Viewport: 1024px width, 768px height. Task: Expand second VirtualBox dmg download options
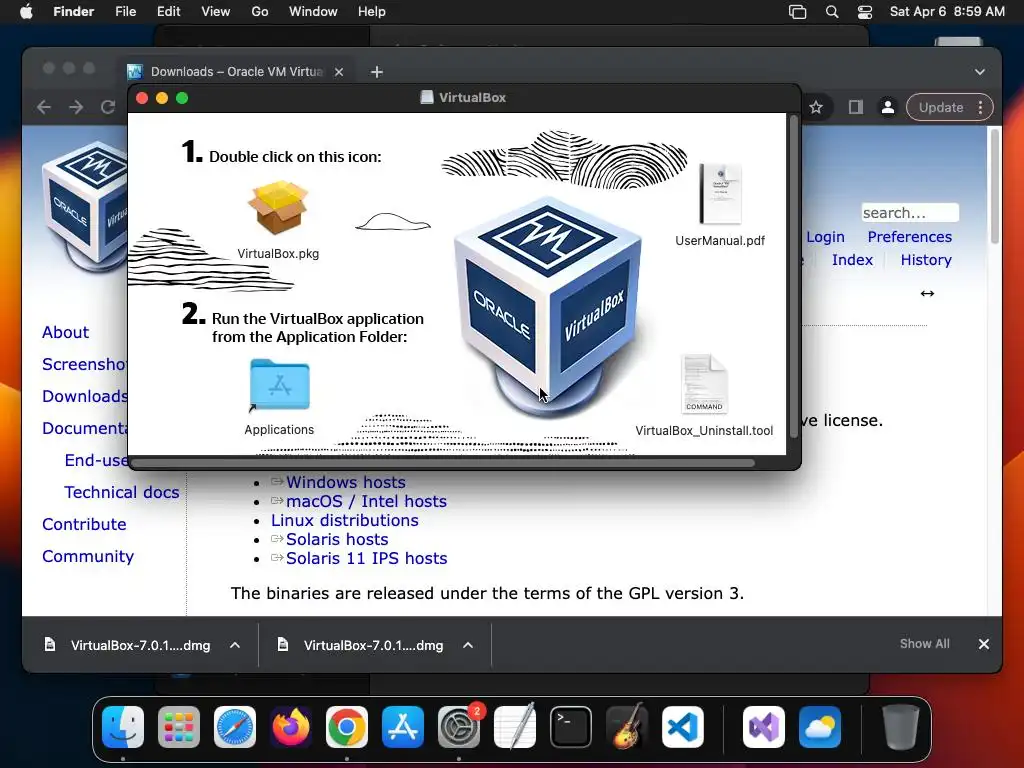[x=468, y=645]
